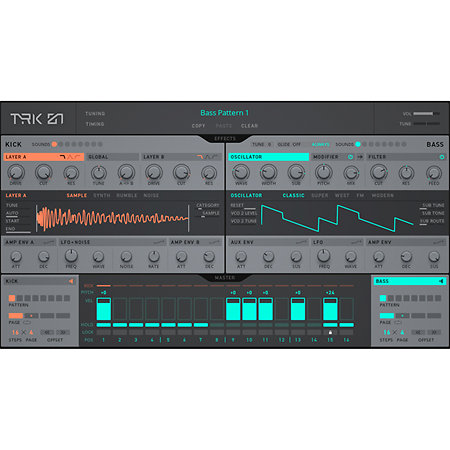The image size is (450, 450).
Task: Open the CATEGORY selector in Layer A
Action: (x=208, y=205)
